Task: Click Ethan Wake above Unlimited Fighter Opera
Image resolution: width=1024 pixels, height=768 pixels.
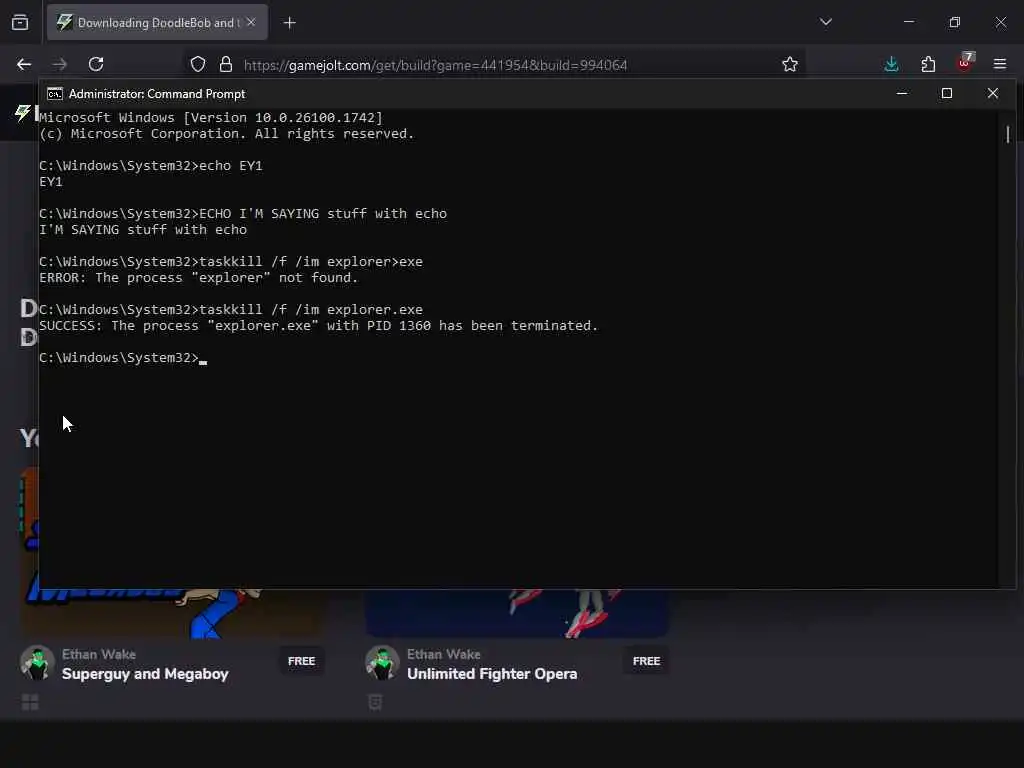Action: click(x=443, y=654)
